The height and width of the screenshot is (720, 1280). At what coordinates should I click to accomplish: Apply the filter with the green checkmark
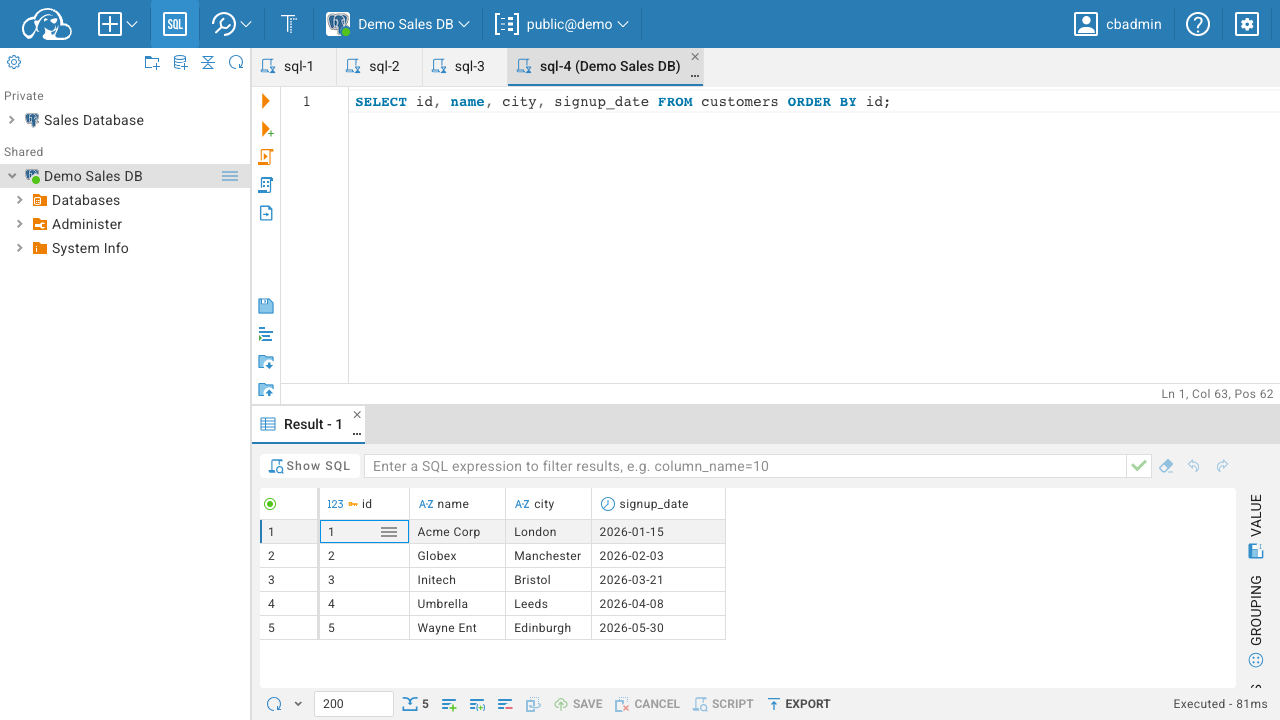pyautogui.click(x=1138, y=466)
